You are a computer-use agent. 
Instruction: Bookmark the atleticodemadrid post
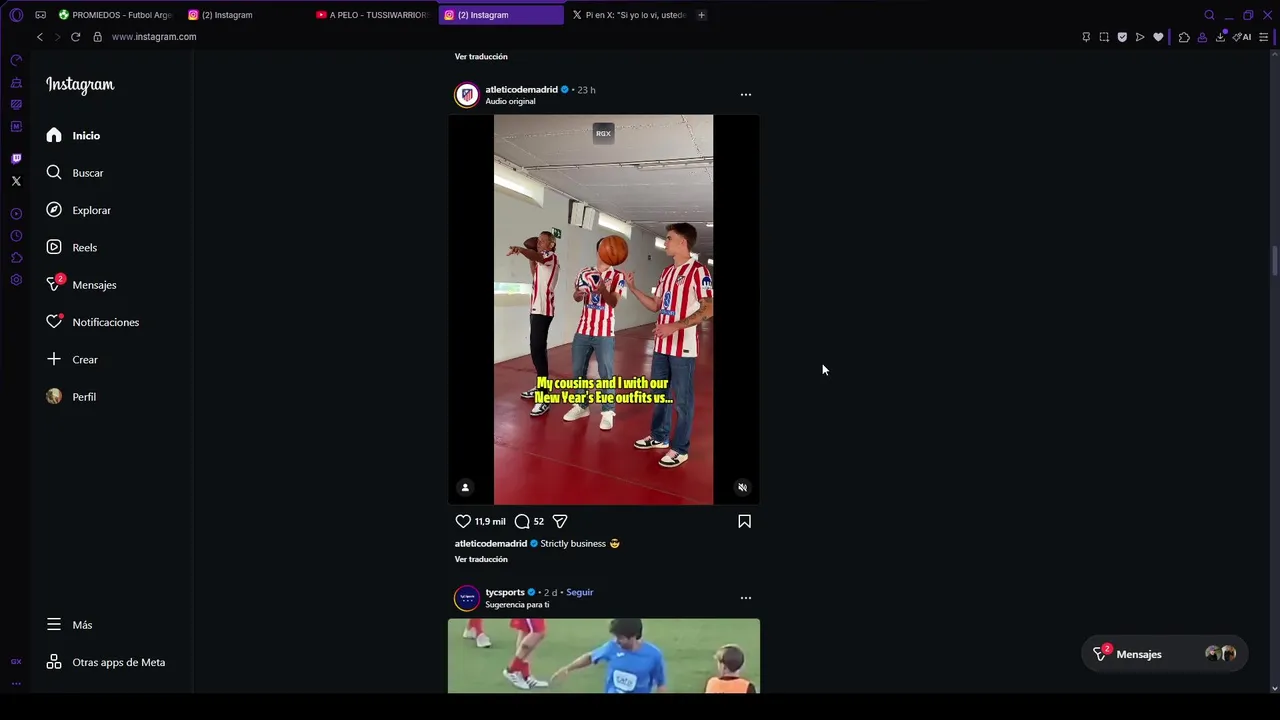point(744,521)
